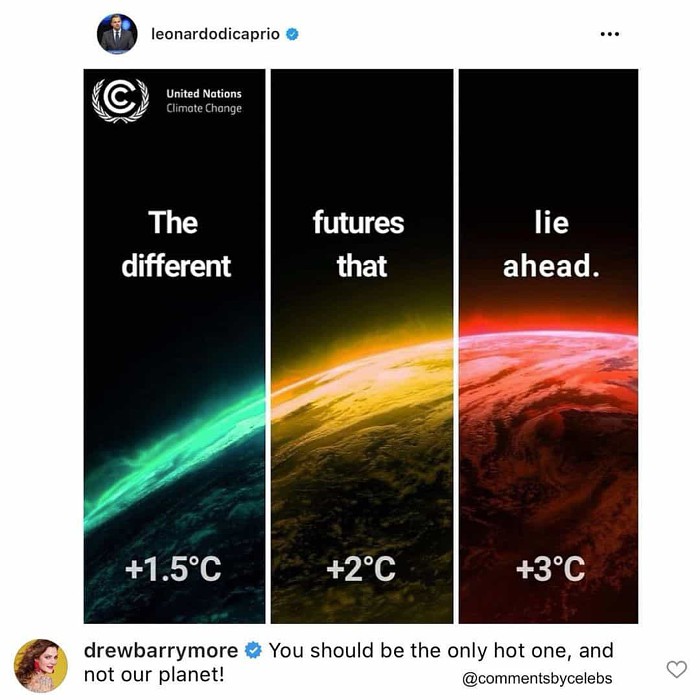Click the +2°C temperature label
Viewport: 700px width, 700px height.
click(x=361, y=569)
